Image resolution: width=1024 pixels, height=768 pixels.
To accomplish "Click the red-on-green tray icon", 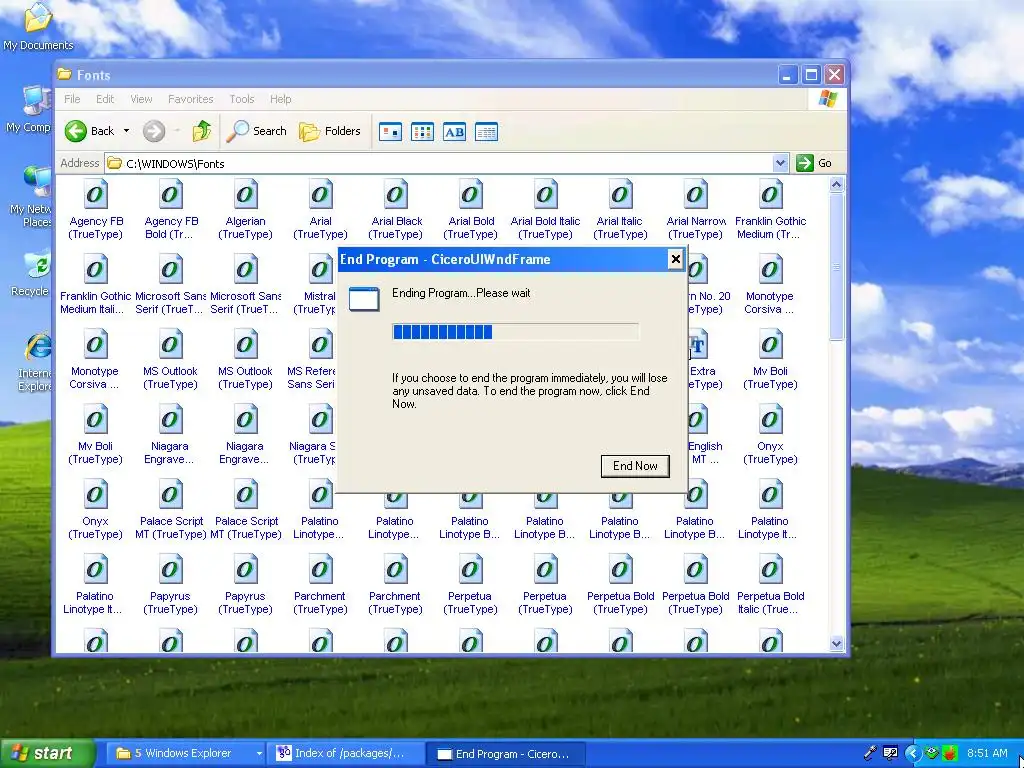I will click(x=950, y=753).
